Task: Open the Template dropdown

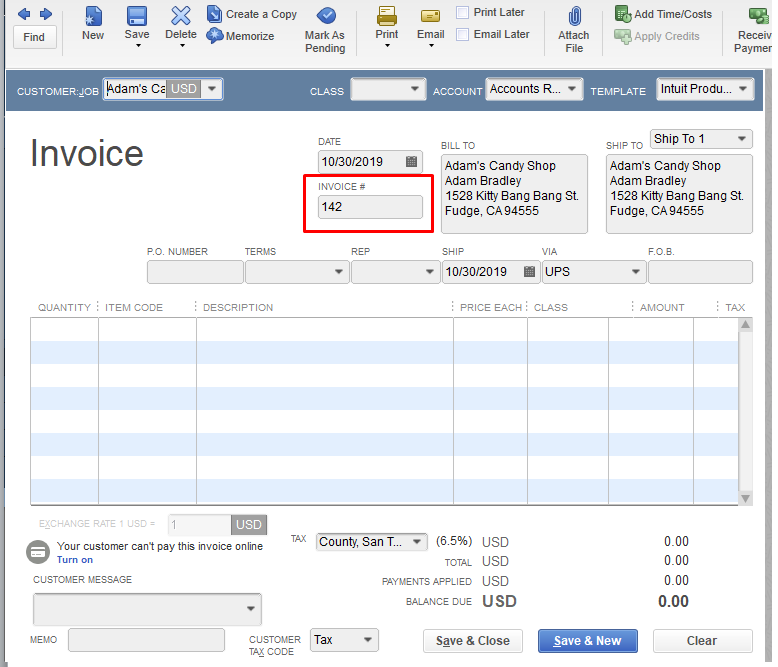Action: point(743,89)
